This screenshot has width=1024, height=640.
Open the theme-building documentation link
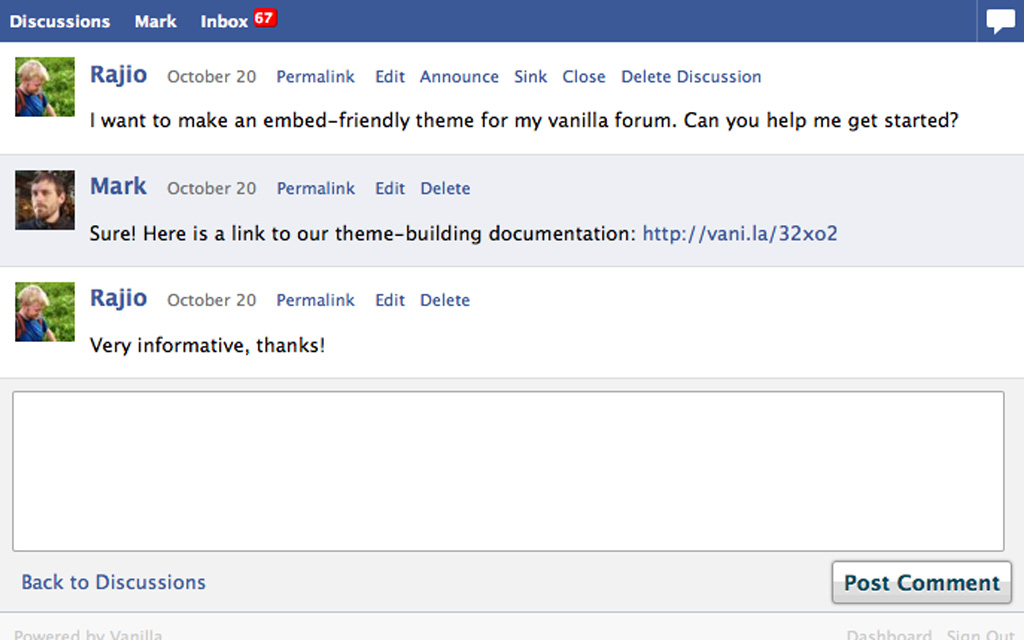[x=739, y=233]
